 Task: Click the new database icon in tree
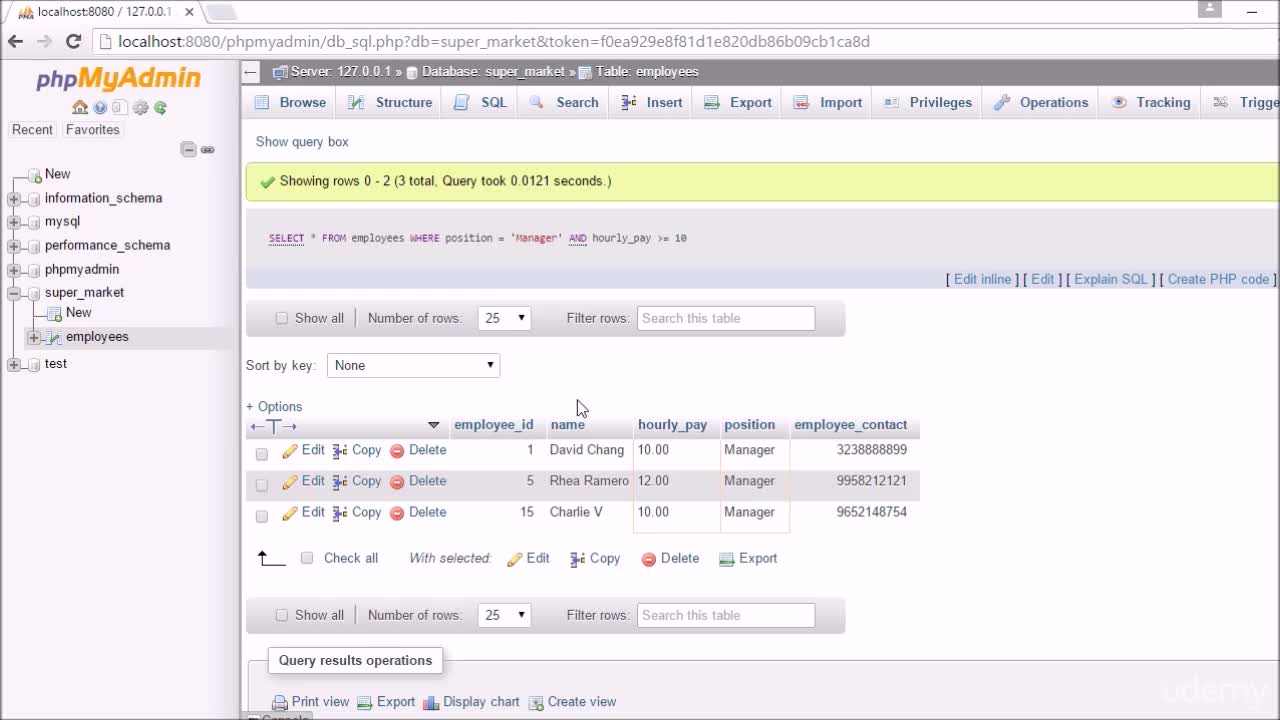[35, 175]
